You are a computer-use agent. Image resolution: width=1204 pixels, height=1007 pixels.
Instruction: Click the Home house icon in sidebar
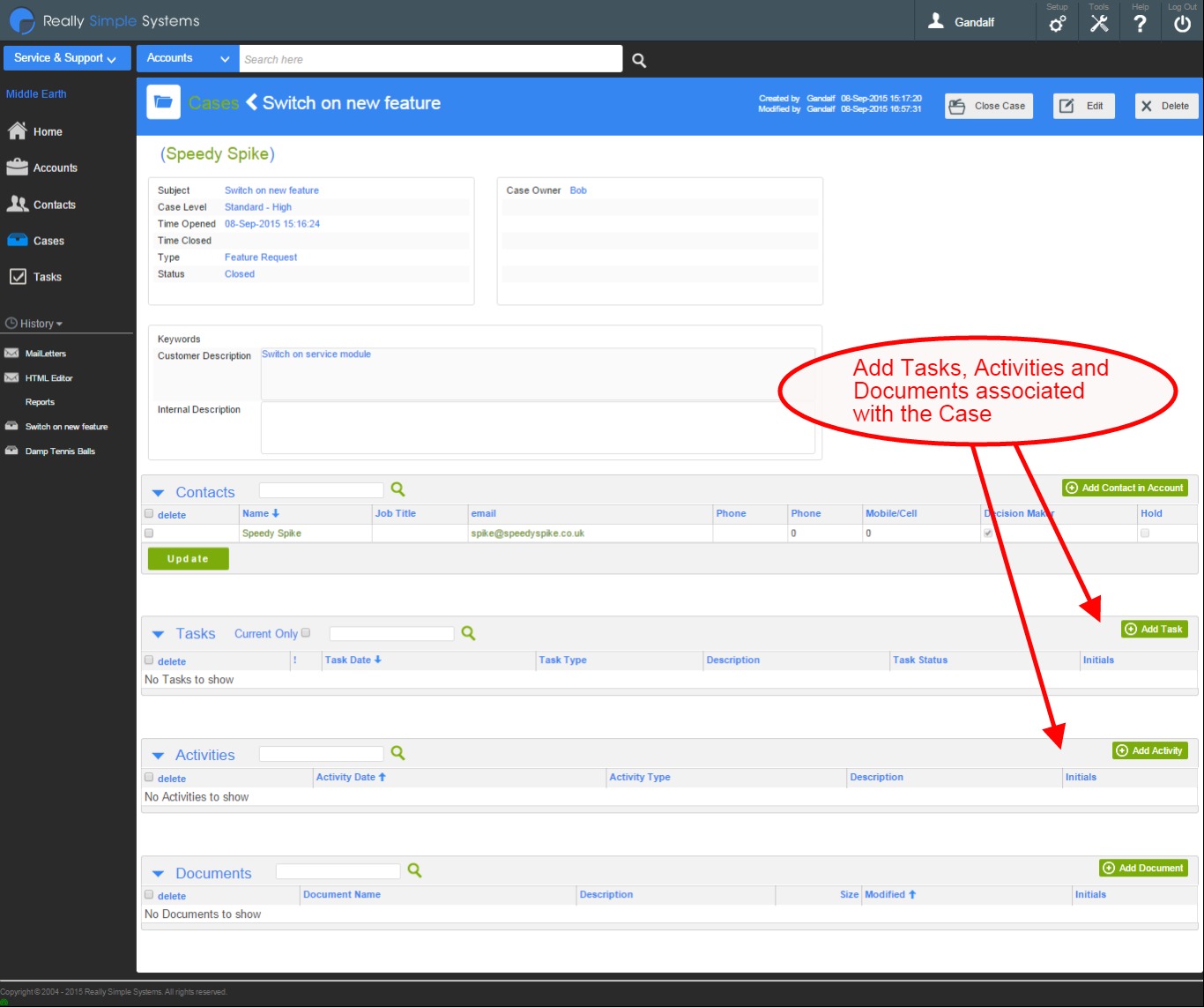point(17,131)
